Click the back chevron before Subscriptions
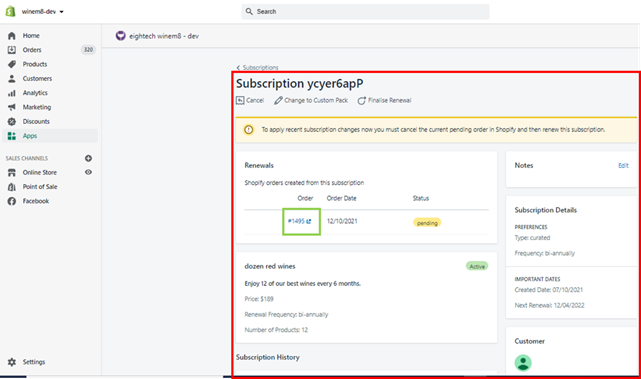Screen dimensions: 641x379 (x=238, y=68)
